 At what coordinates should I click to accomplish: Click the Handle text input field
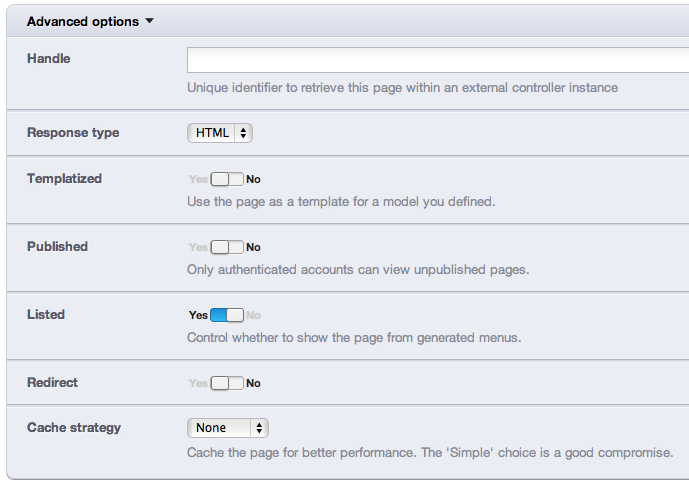click(x=437, y=60)
